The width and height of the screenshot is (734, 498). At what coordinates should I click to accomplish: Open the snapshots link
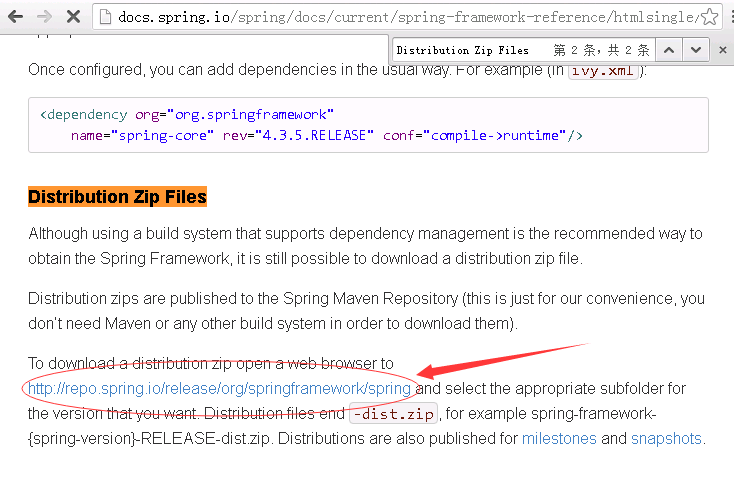[666, 439]
